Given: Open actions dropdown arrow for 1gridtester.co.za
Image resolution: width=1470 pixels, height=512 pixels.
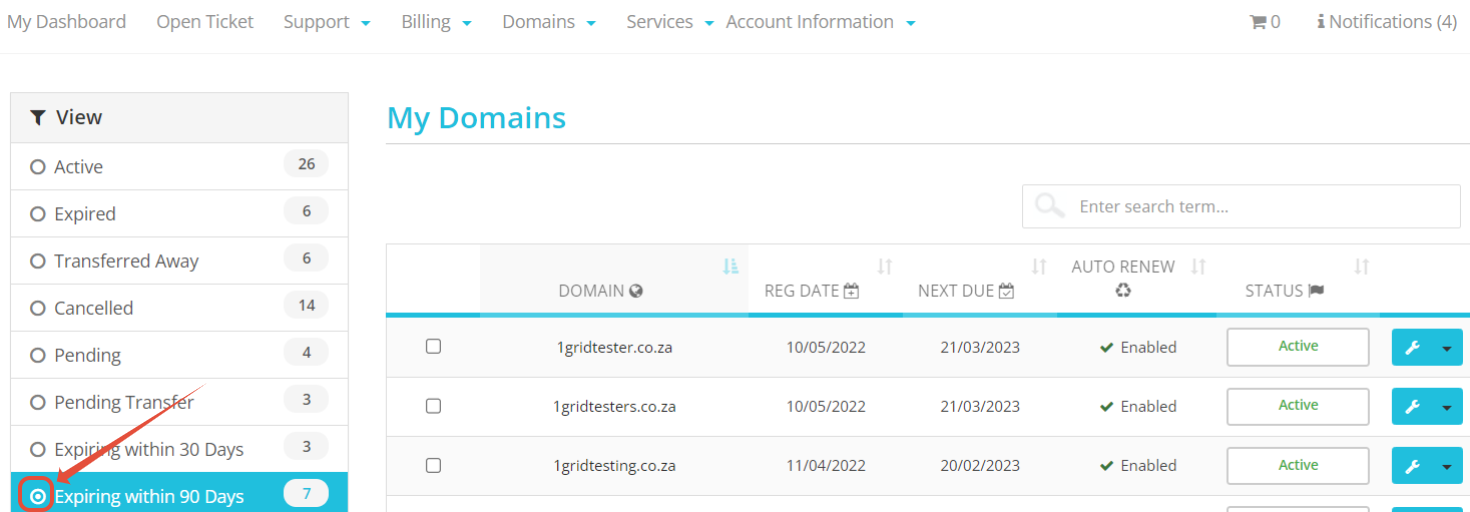Looking at the screenshot, I should click(x=1447, y=347).
